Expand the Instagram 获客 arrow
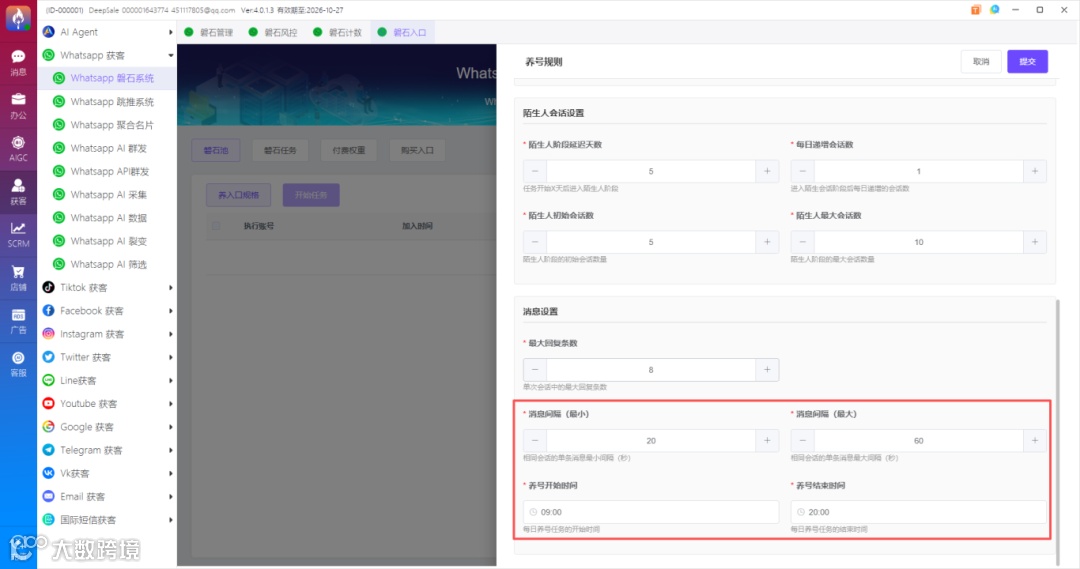The image size is (1080, 569). point(170,334)
